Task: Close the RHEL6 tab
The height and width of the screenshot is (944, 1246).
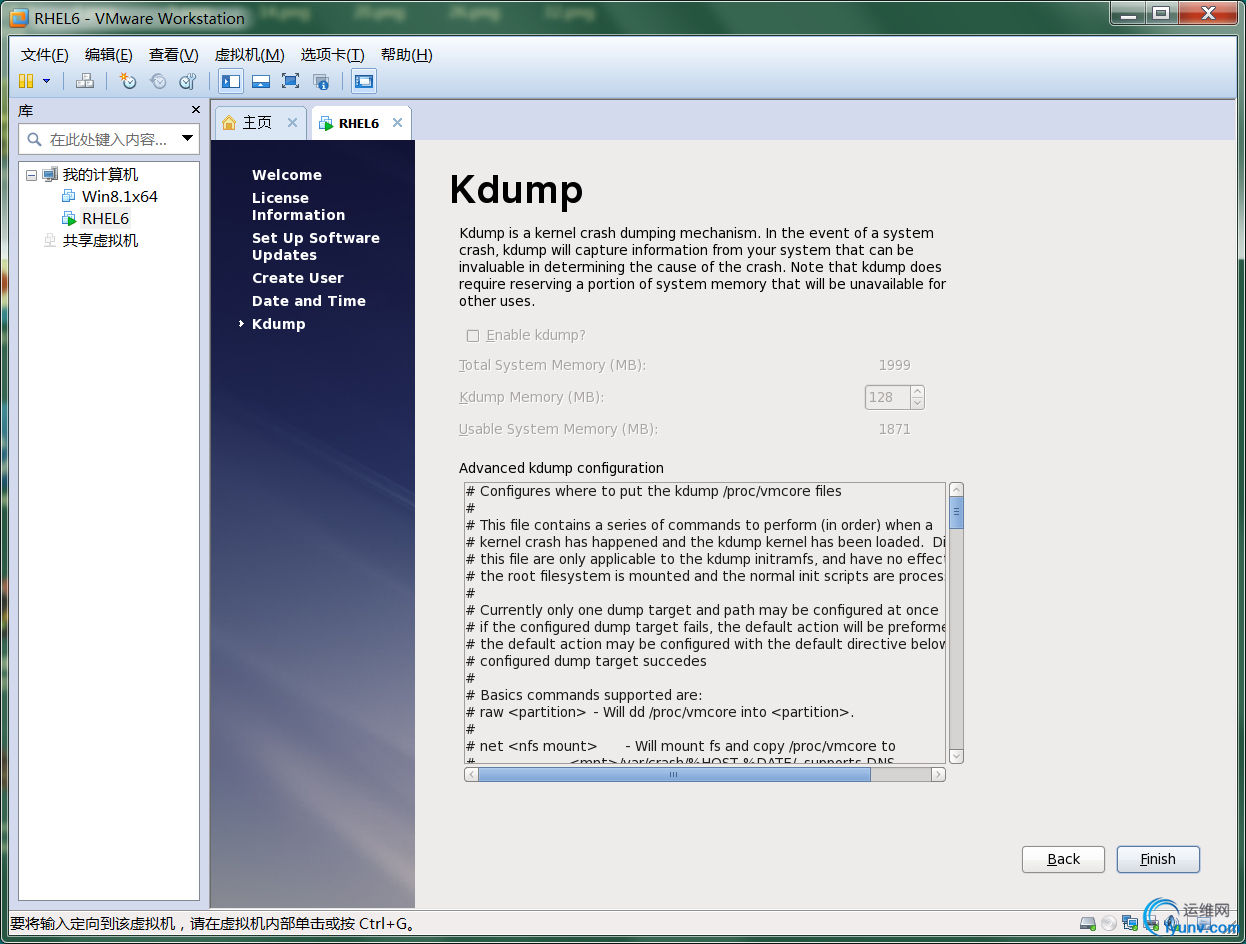Action: pos(397,122)
